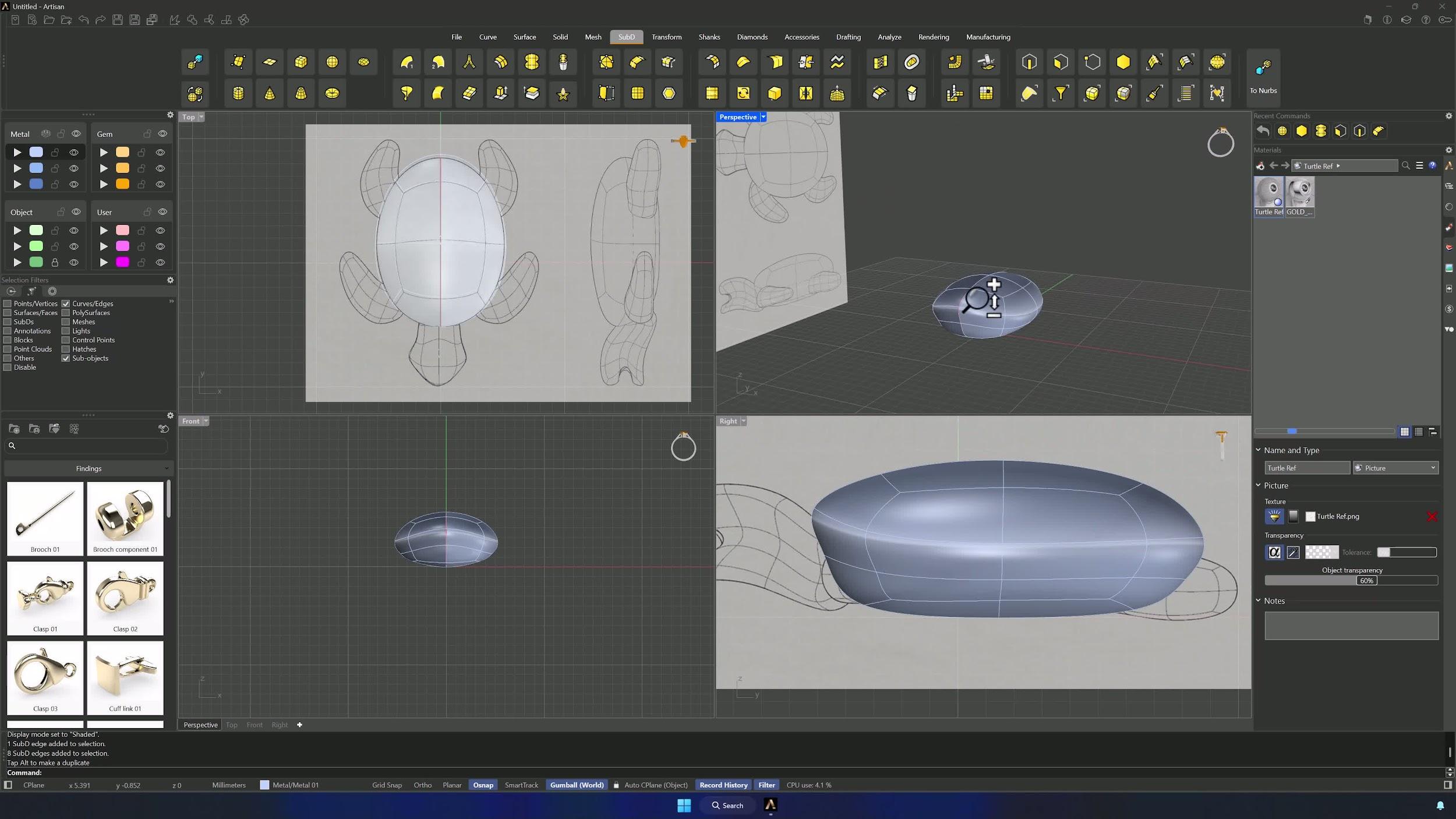The width and height of the screenshot is (1456, 819).
Task: Toggle visibility of the Gem layer group
Action: tap(162, 134)
